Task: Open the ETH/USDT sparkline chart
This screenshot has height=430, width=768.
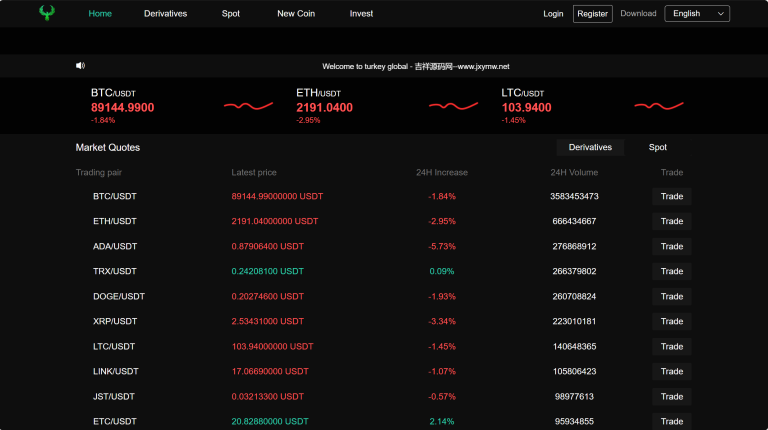Action: pos(453,106)
